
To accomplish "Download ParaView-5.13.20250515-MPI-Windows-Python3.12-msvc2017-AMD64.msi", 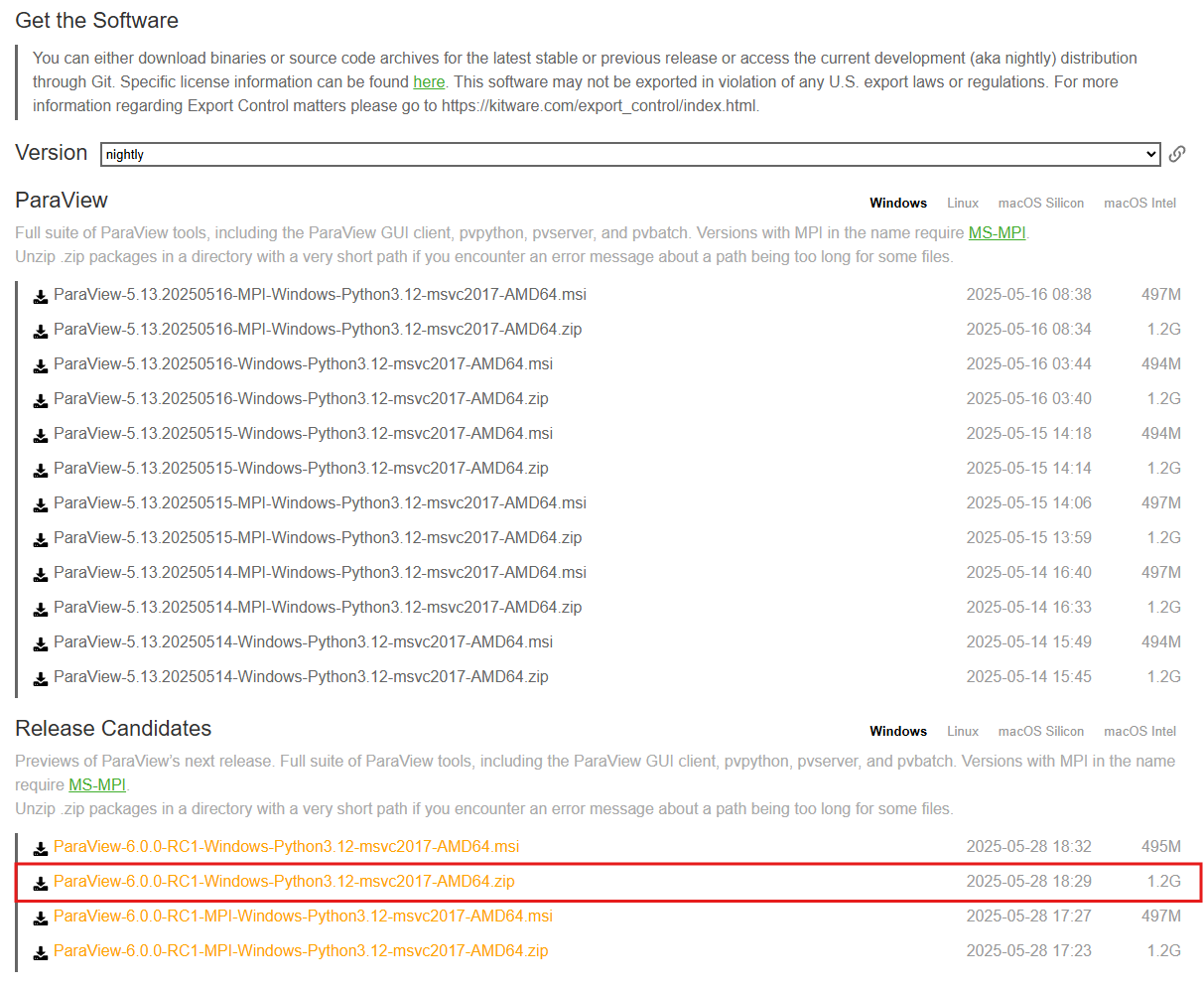I will coord(320,502).
